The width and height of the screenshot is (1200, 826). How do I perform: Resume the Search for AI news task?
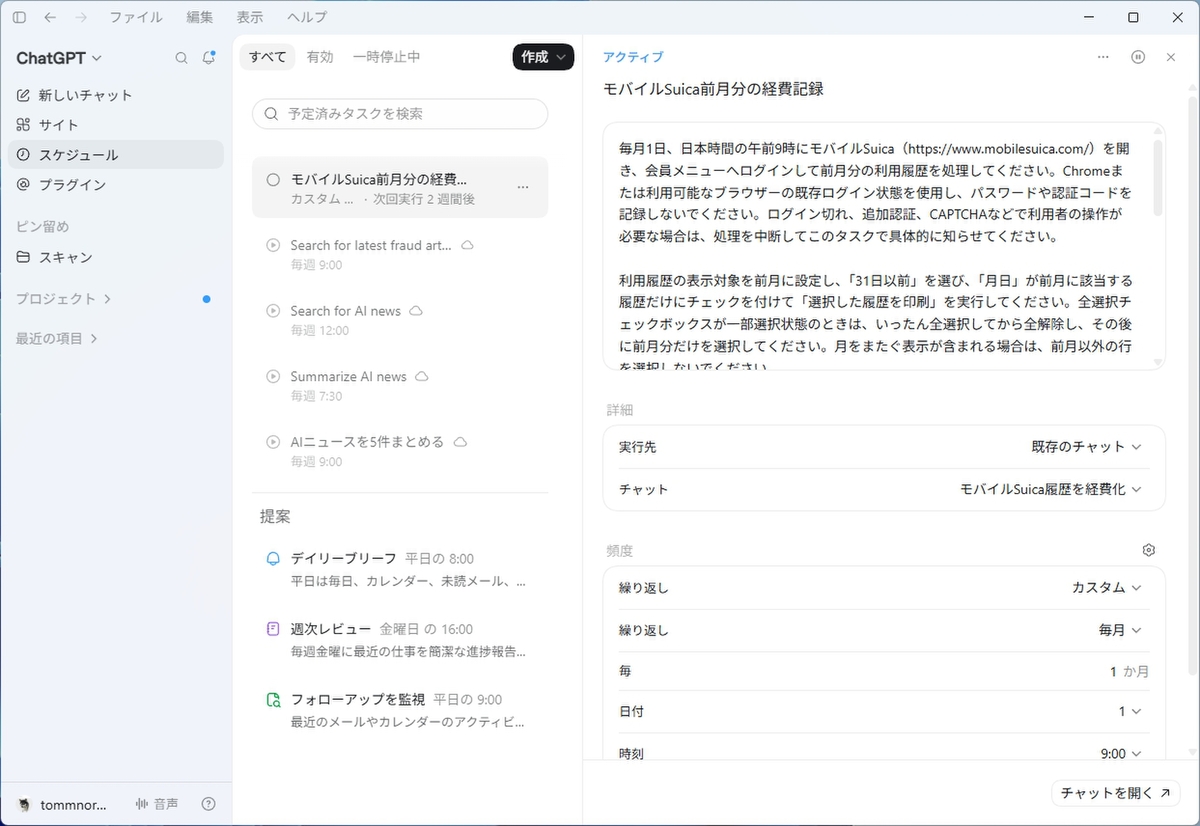tap(273, 311)
